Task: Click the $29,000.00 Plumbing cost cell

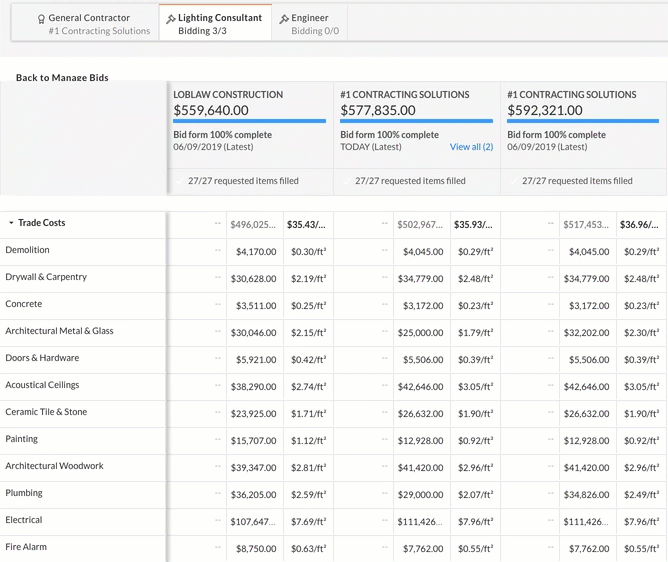Action: click(x=422, y=495)
